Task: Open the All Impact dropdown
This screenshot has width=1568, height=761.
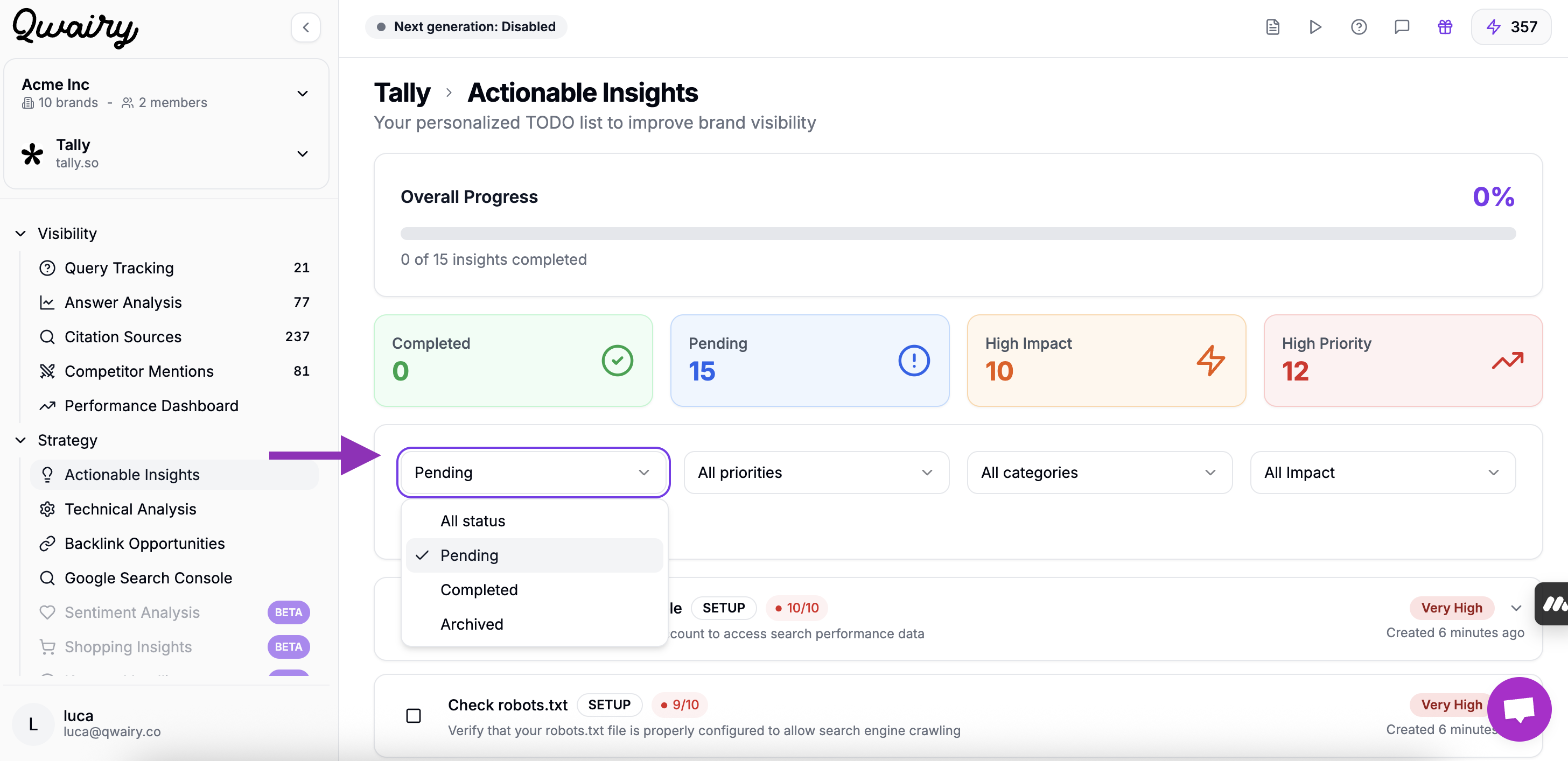Action: [x=1382, y=473]
